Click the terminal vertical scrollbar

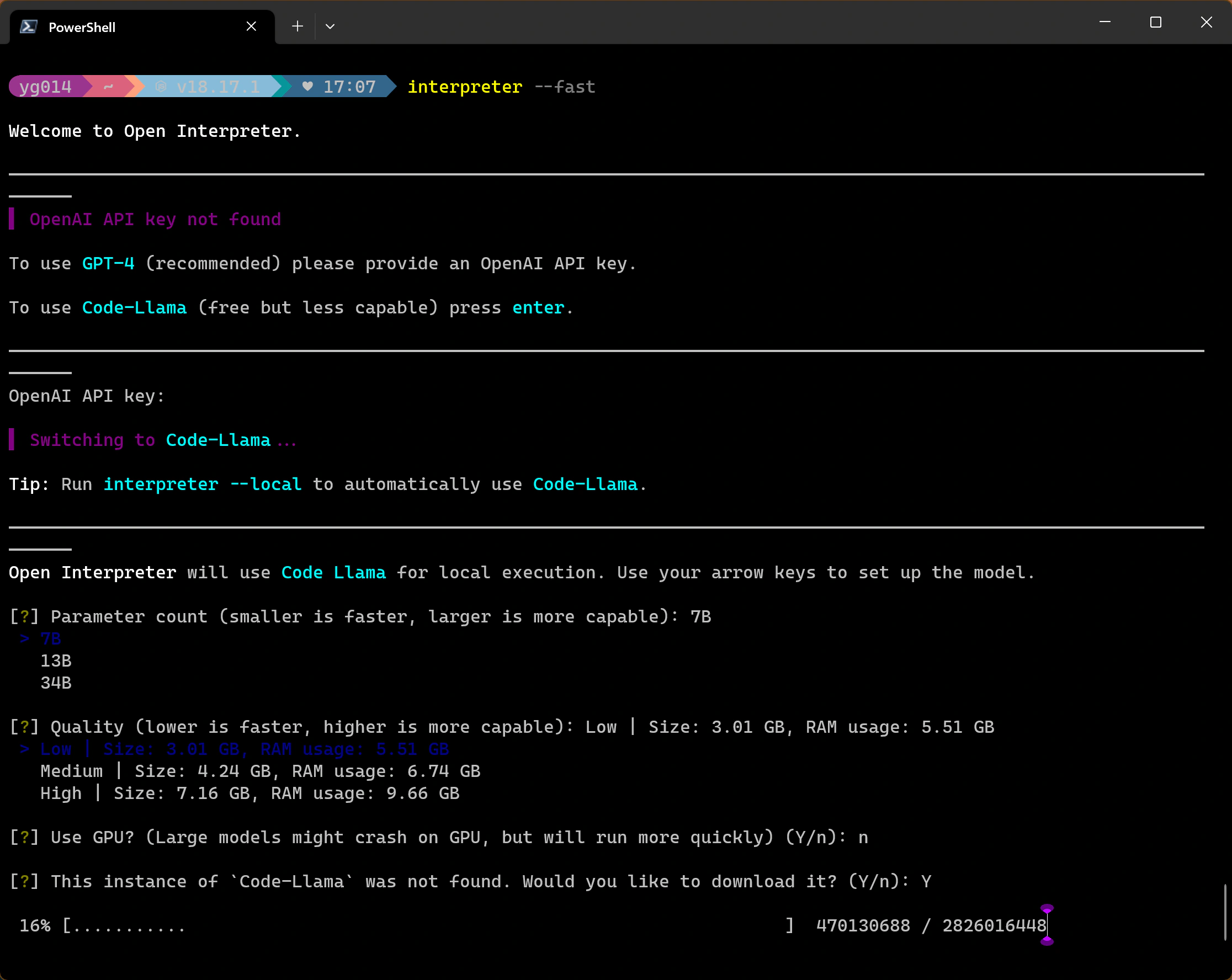click(1225, 912)
